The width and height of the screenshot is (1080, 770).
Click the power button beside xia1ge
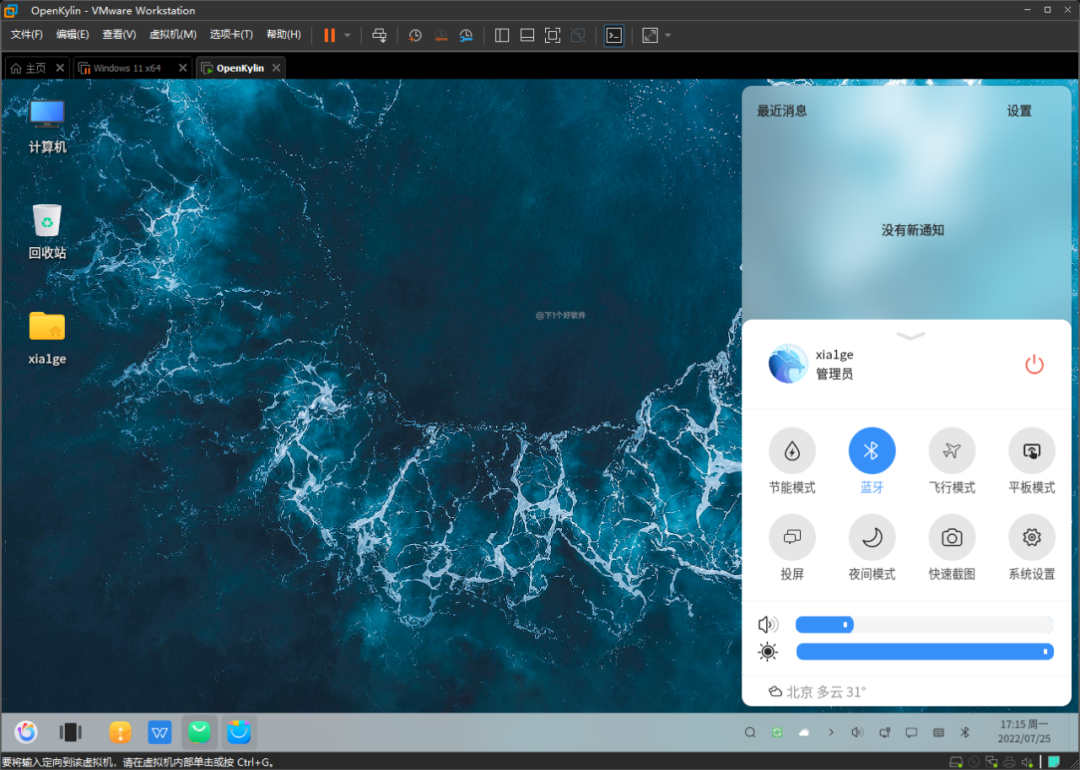1034,365
